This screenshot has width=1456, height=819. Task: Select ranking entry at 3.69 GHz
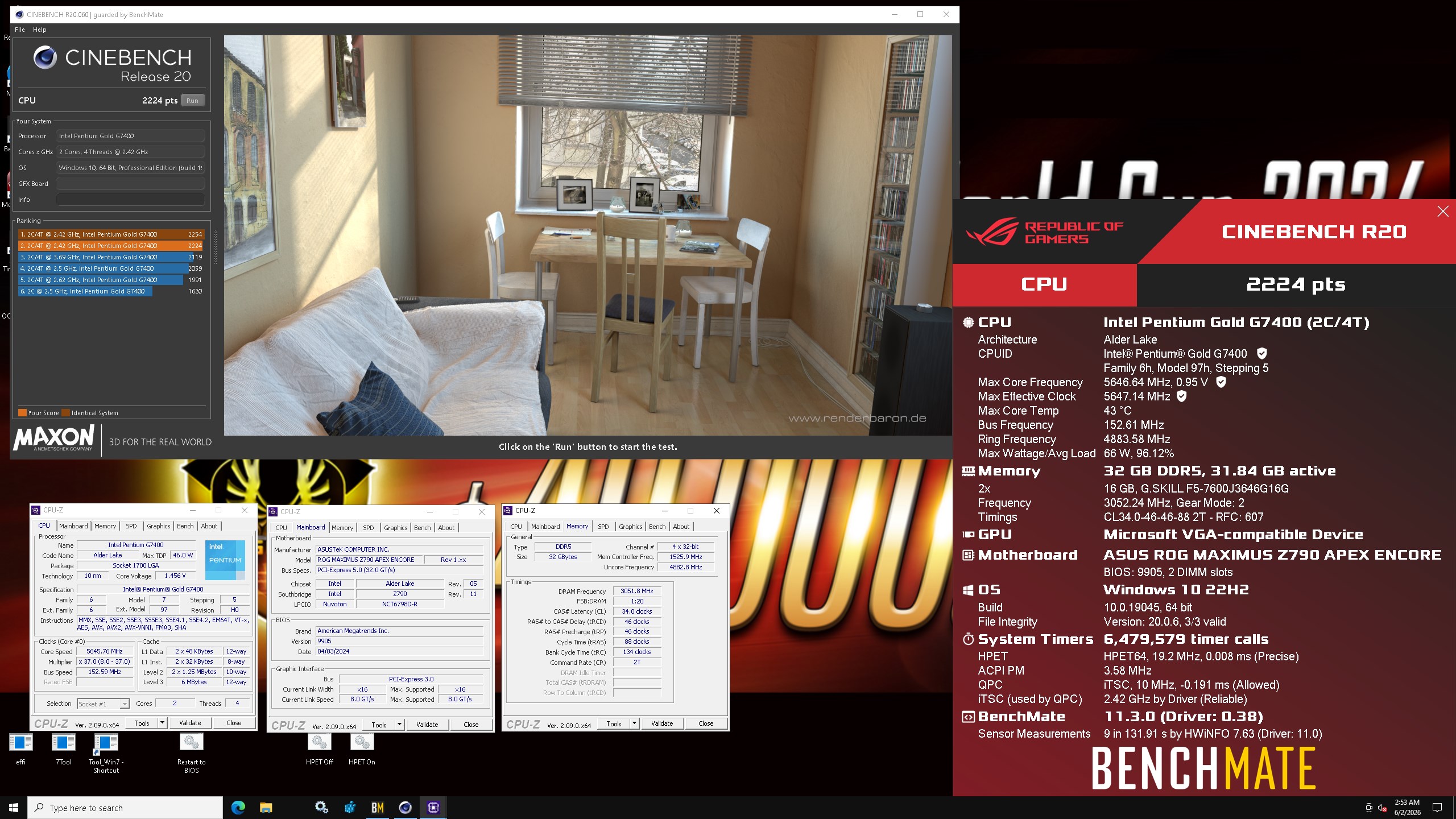click(111, 257)
